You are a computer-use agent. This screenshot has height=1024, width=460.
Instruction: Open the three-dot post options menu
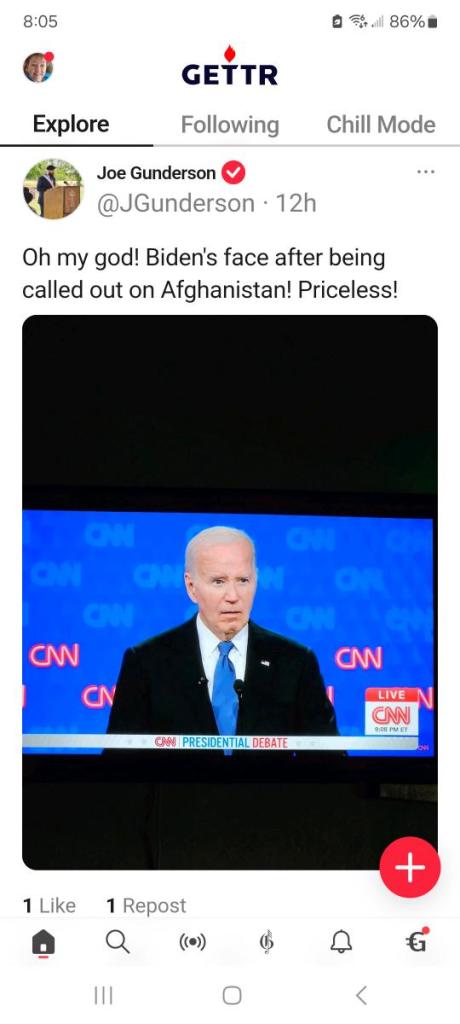pos(425,172)
